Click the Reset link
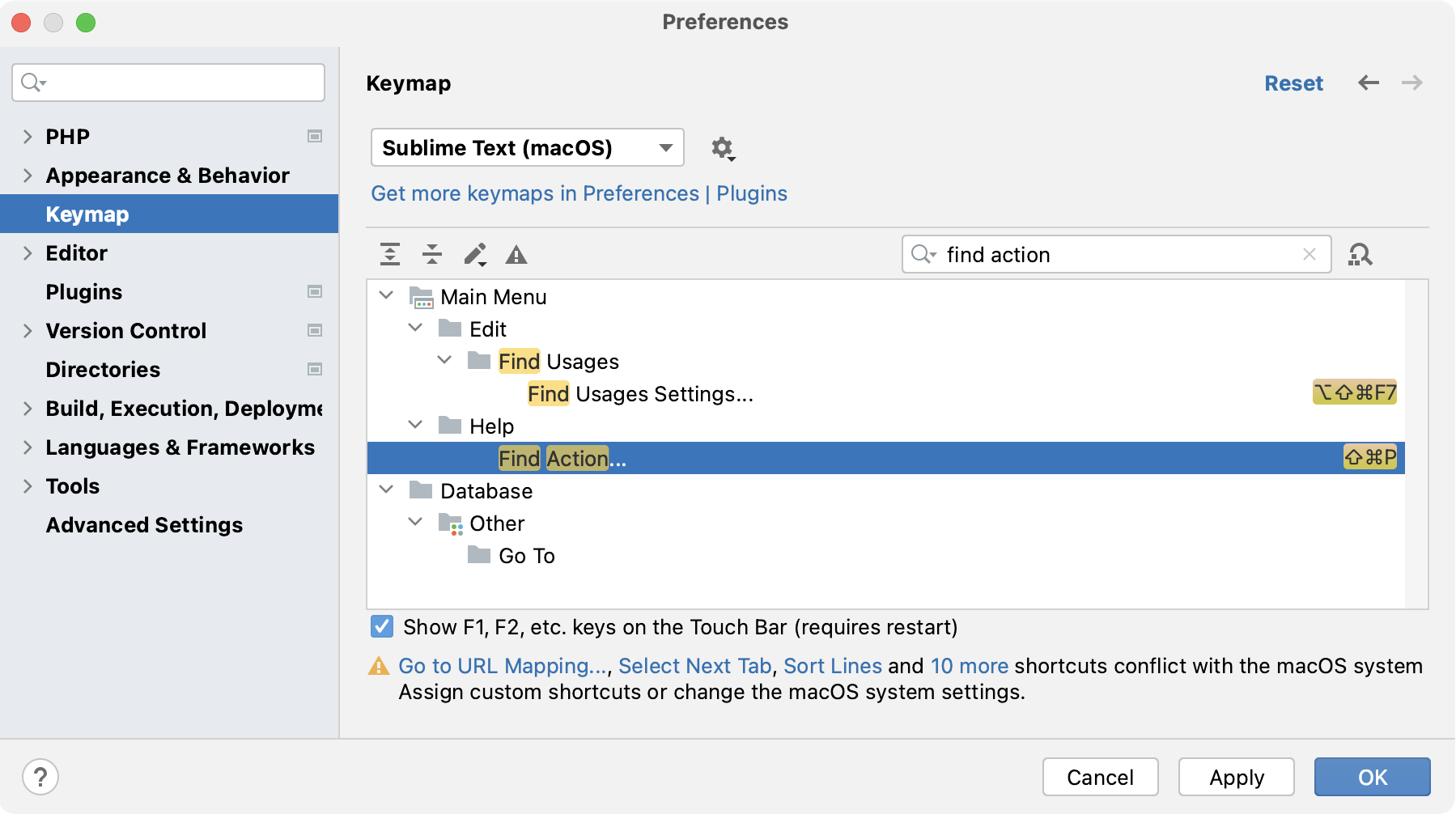Screen dimensions: 1456x814 pyautogui.click(x=1293, y=83)
